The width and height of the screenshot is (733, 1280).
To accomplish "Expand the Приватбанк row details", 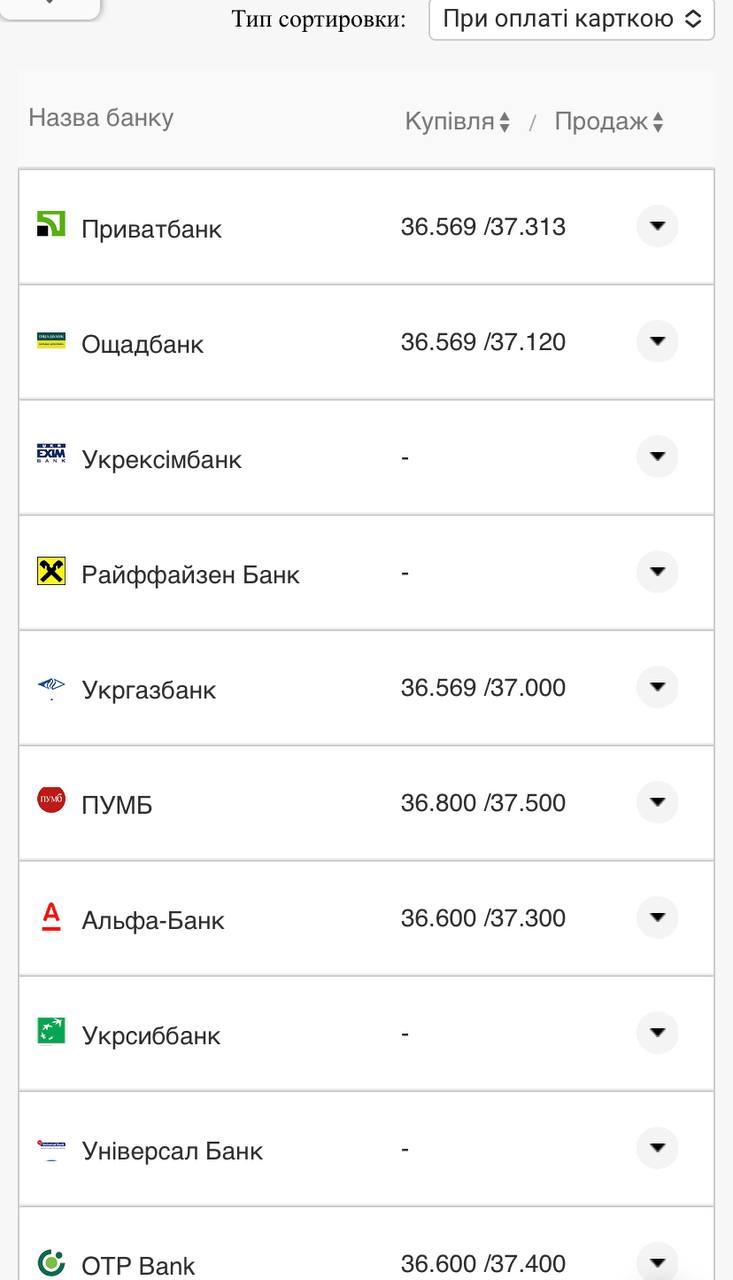I will pyautogui.click(x=657, y=226).
